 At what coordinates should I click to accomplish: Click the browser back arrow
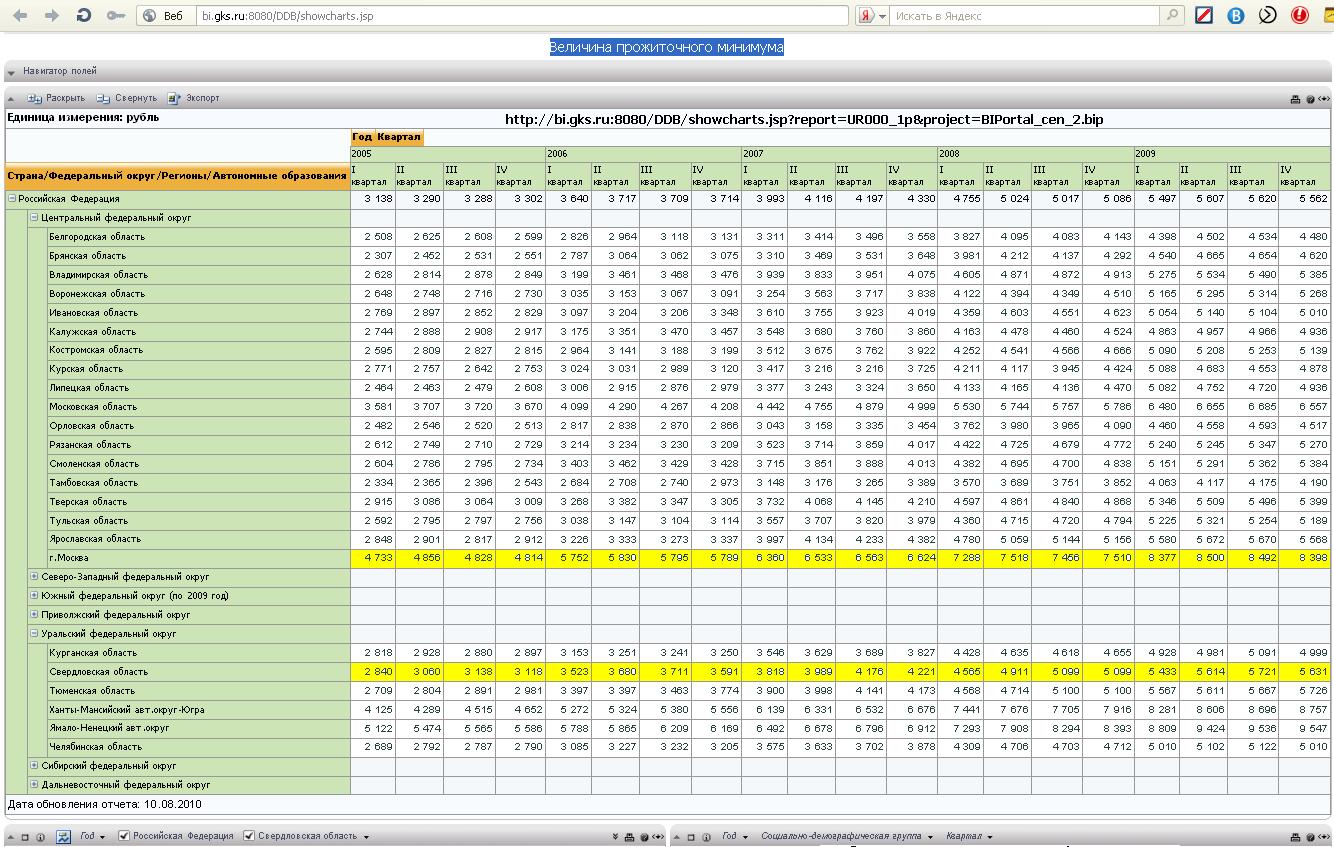[x=19, y=16]
